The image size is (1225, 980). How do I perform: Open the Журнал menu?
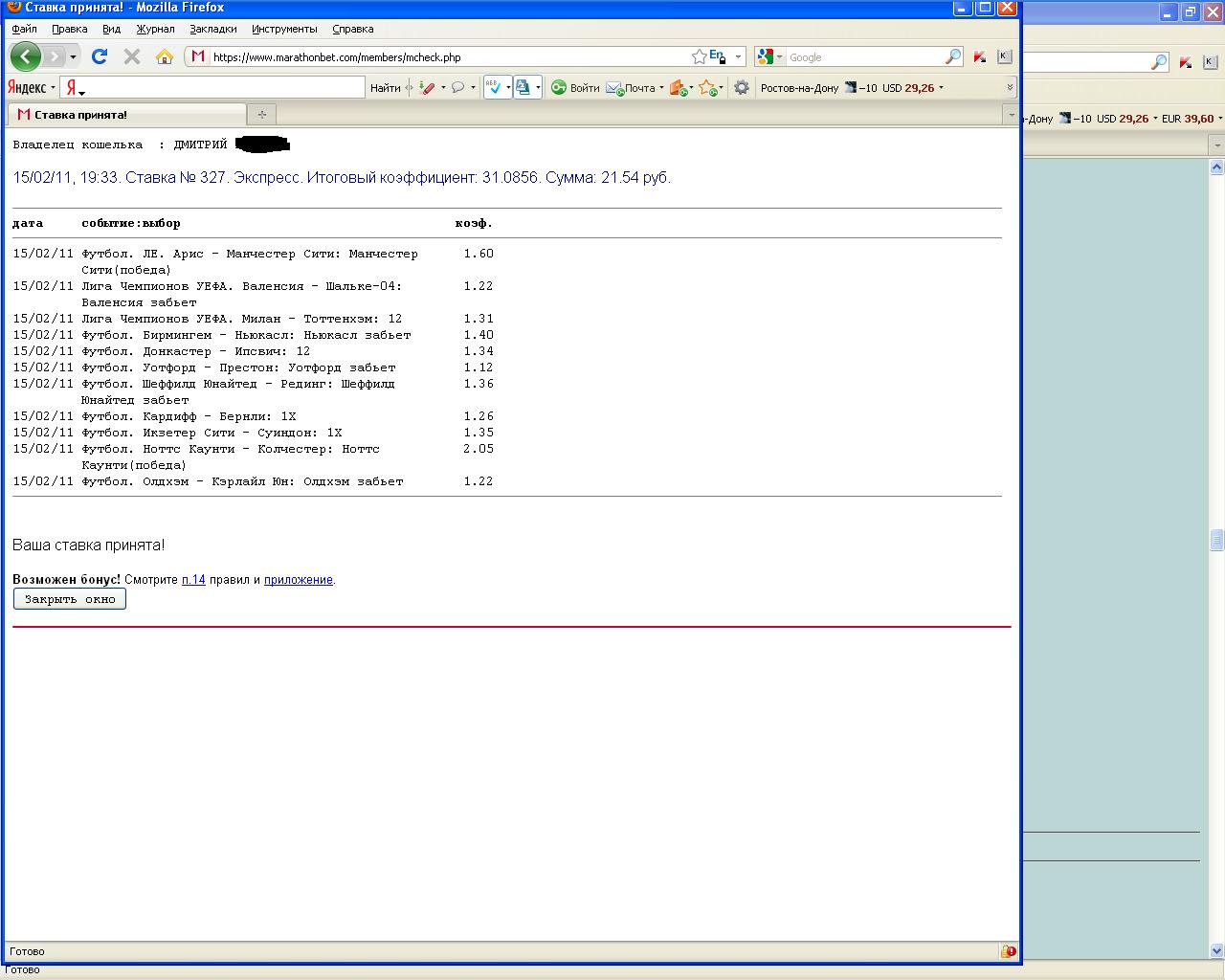(x=155, y=29)
